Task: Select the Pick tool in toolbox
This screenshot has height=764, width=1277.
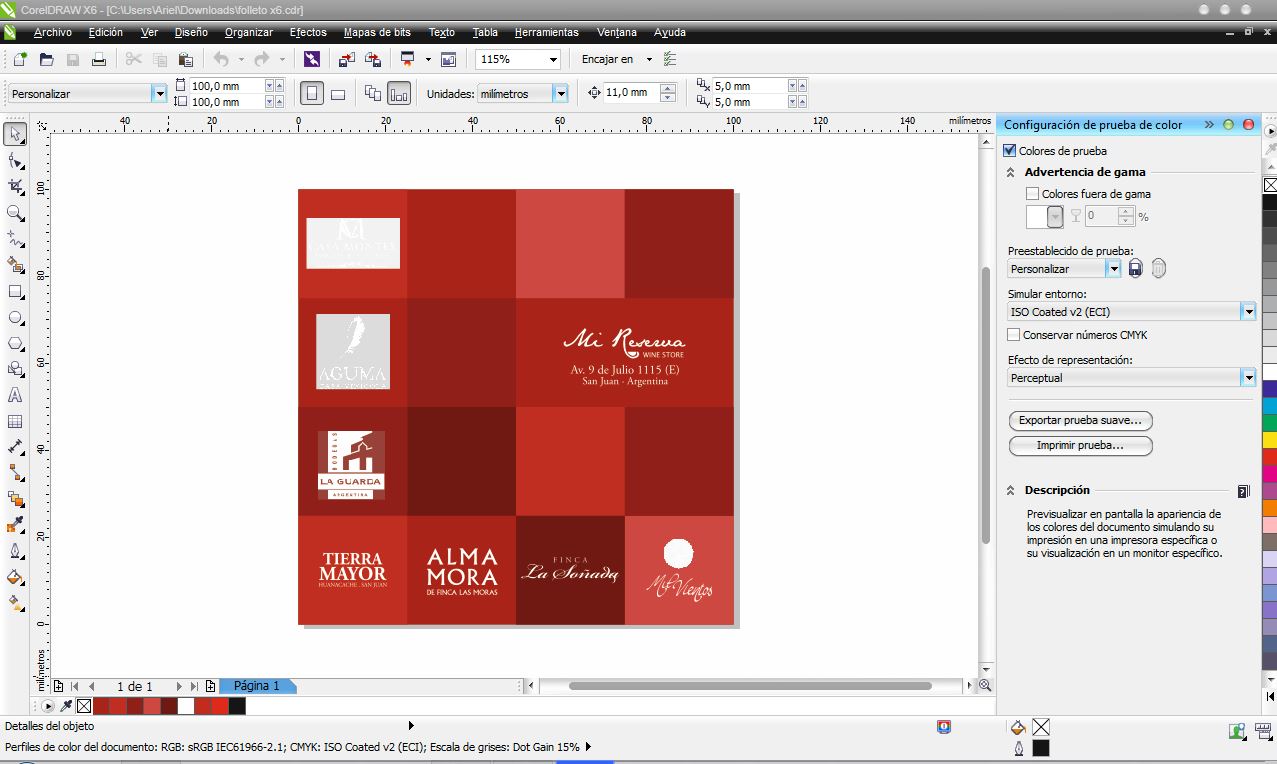Action: click(x=15, y=134)
